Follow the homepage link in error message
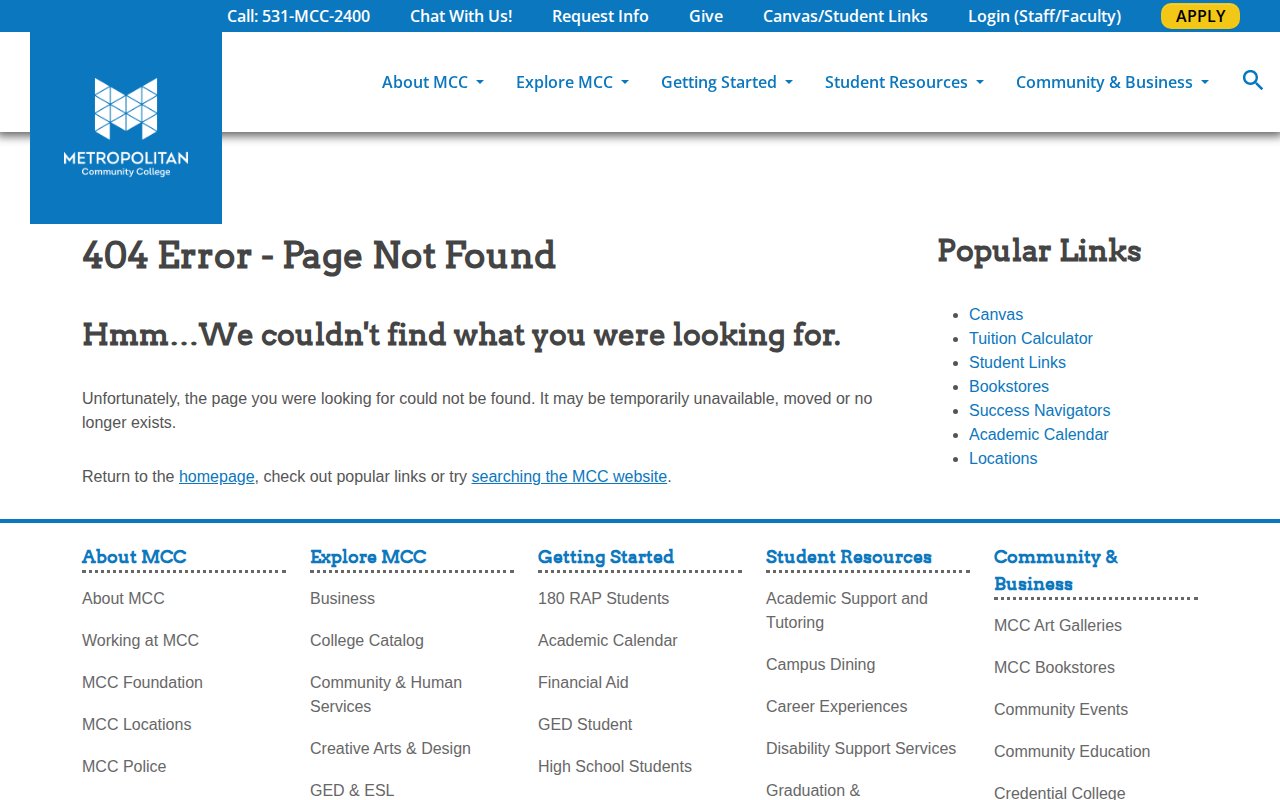The image size is (1280, 800). (216, 476)
